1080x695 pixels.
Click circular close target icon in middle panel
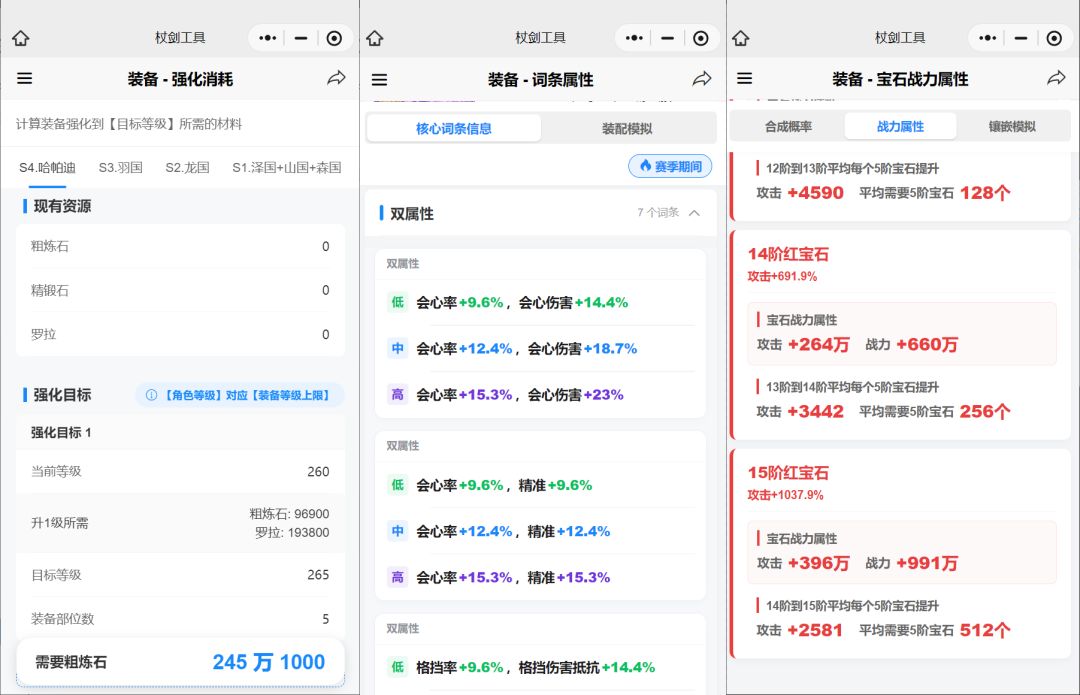coord(700,39)
